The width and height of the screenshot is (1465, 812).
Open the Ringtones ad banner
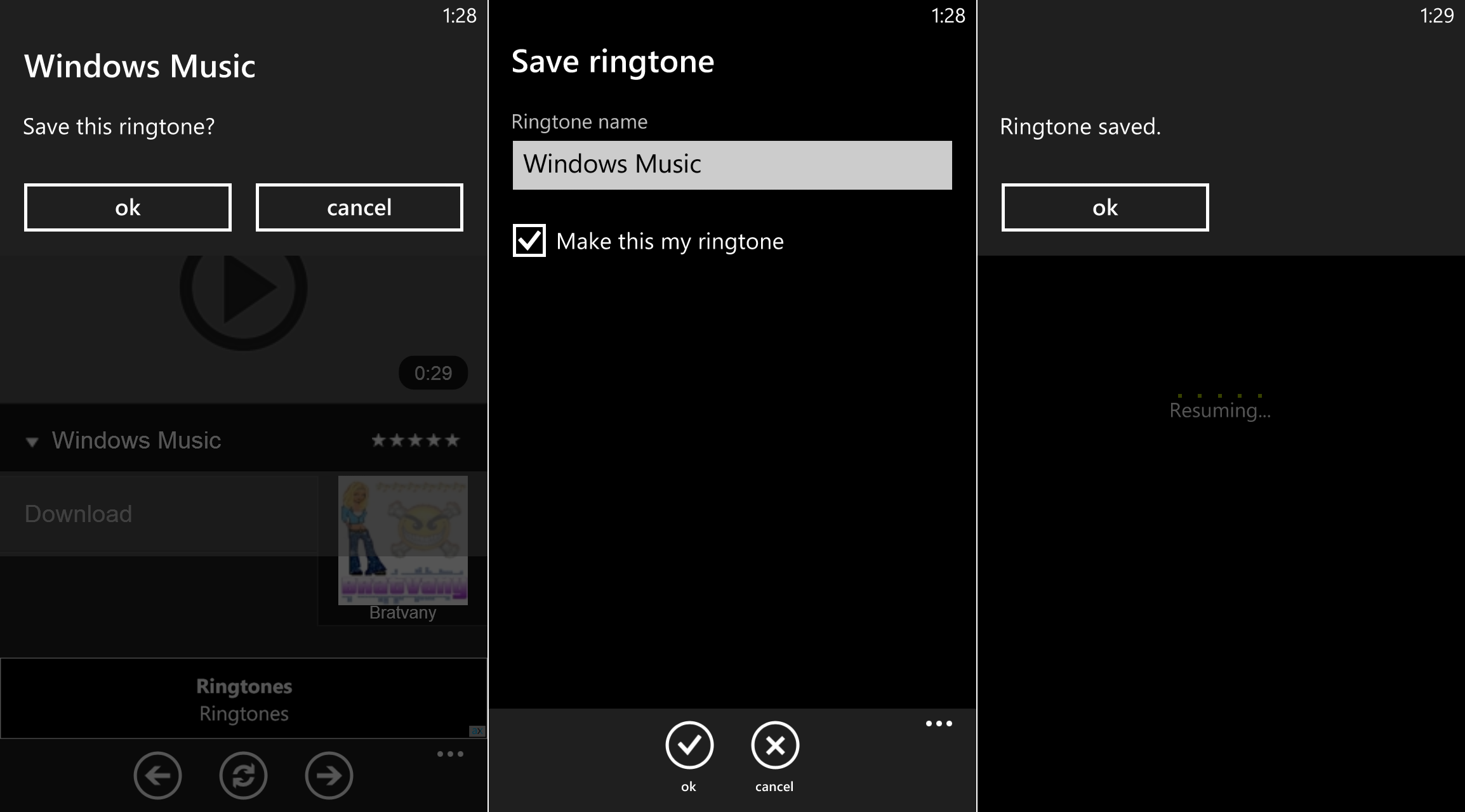244,698
